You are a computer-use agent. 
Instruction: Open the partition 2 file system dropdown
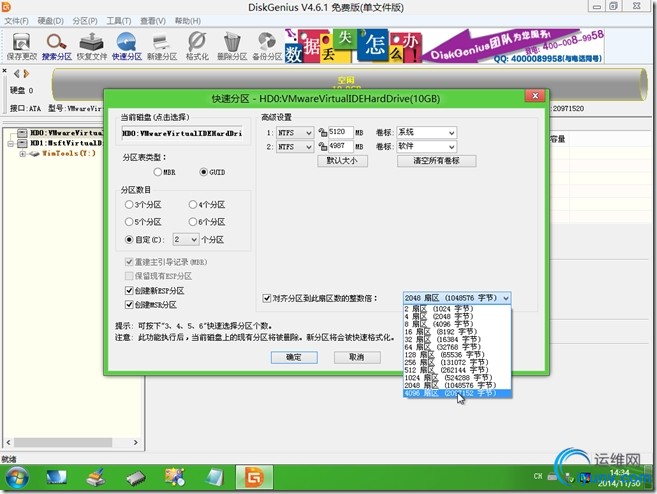coord(309,147)
